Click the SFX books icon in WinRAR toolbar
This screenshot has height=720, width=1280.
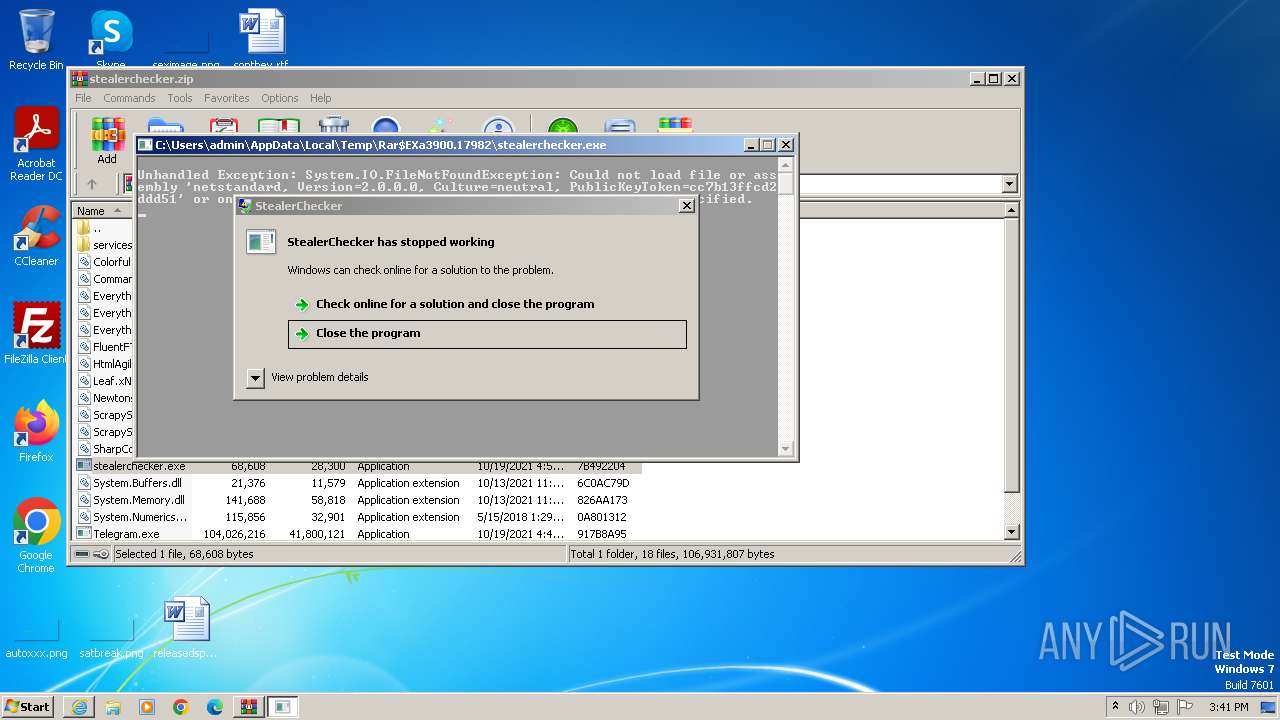tap(675, 126)
